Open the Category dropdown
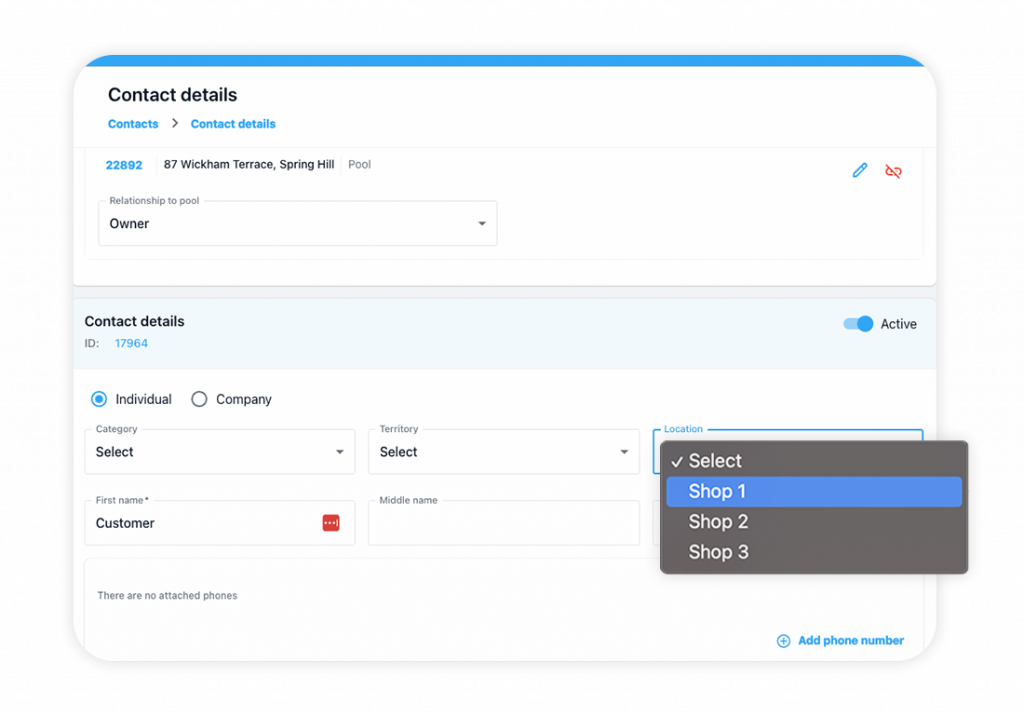Screen dimensions: 1024x715 pos(338,452)
